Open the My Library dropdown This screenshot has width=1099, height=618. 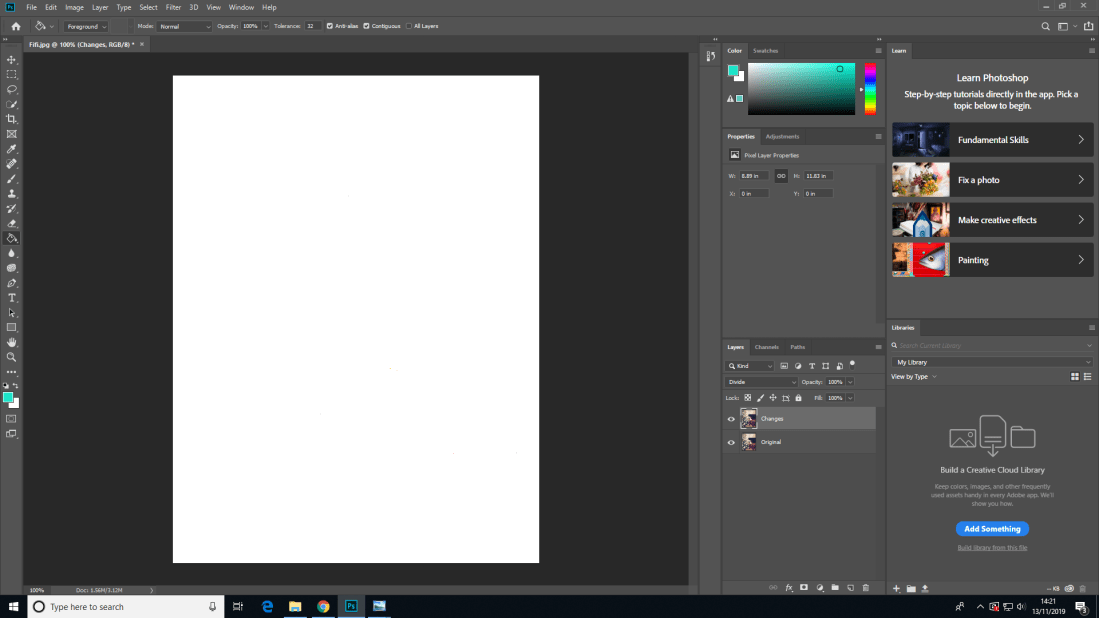point(991,362)
